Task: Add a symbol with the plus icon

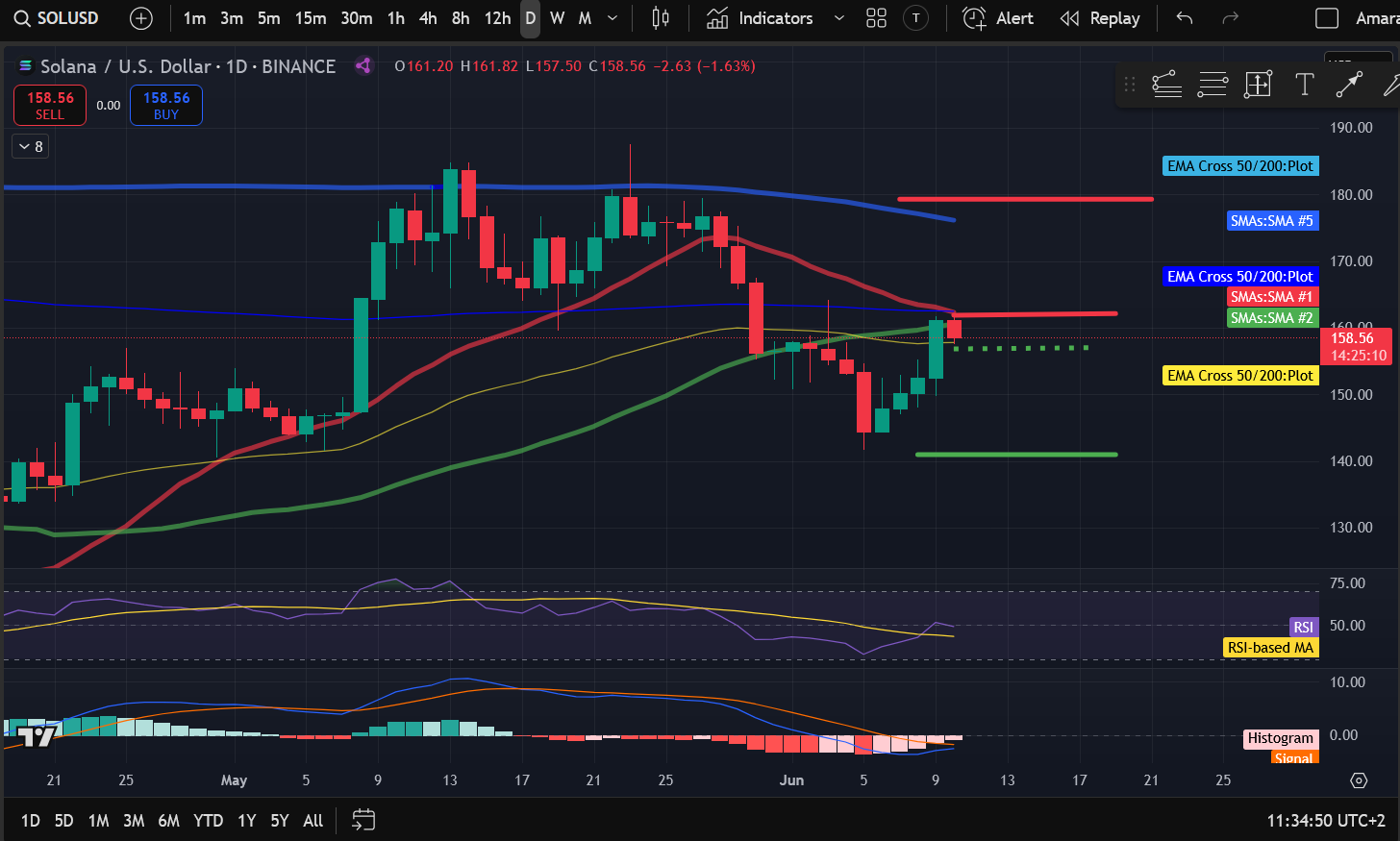Action: point(141,18)
